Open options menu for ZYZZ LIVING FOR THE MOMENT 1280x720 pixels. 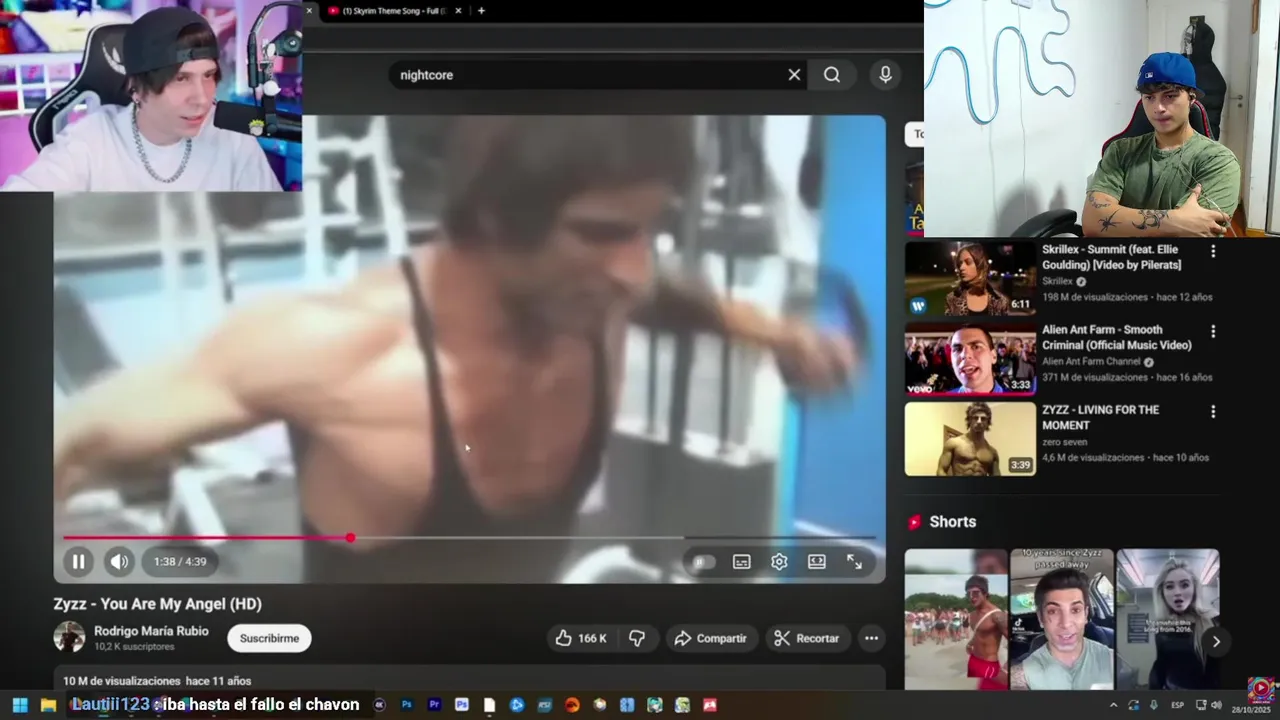(x=1213, y=411)
